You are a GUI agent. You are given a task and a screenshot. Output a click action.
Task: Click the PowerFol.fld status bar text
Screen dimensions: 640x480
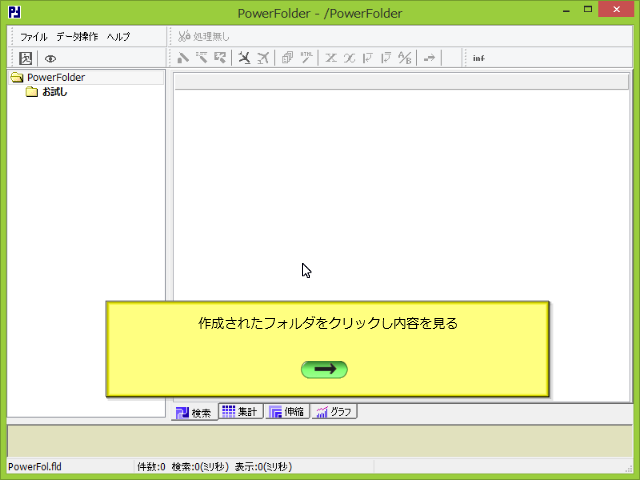(x=35, y=467)
